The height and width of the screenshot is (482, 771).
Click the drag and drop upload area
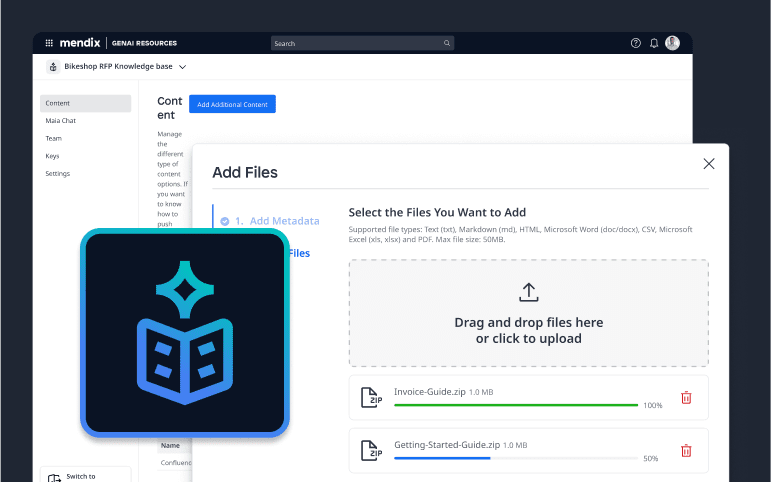click(529, 313)
